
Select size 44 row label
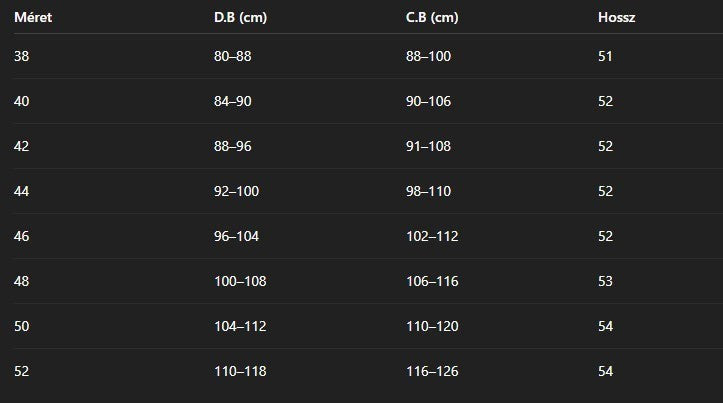click(22, 191)
